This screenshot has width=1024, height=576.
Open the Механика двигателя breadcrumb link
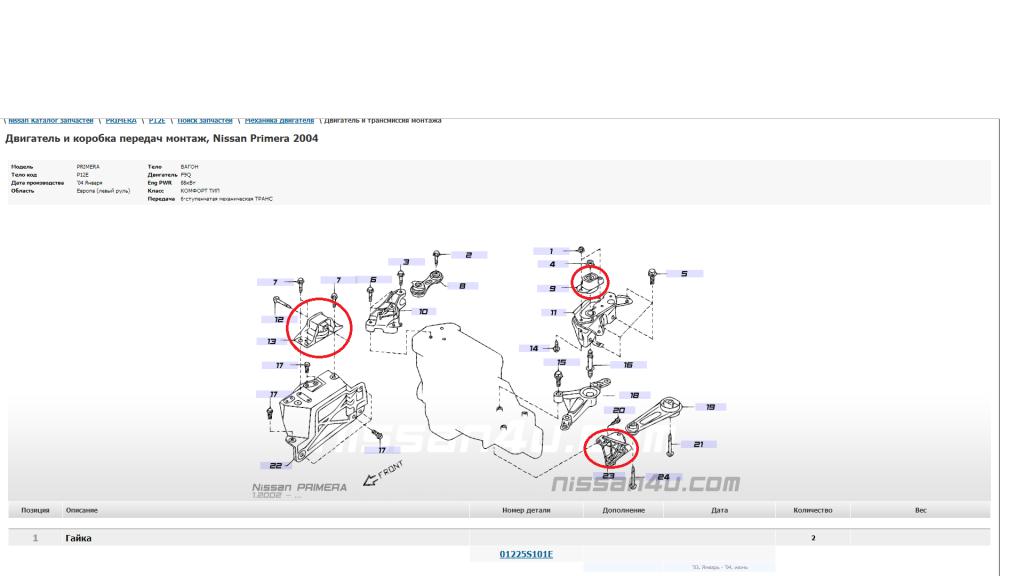point(279,121)
